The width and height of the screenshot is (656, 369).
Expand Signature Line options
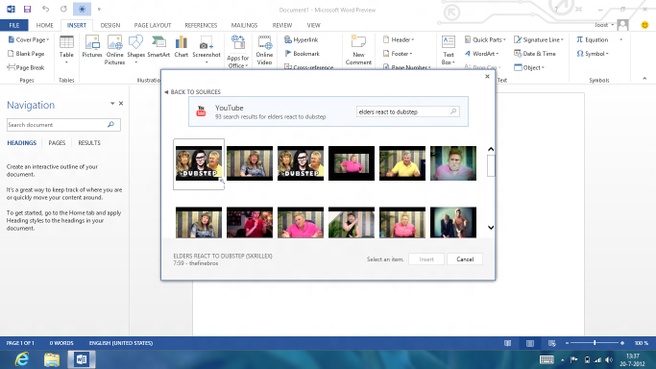click(539, 40)
